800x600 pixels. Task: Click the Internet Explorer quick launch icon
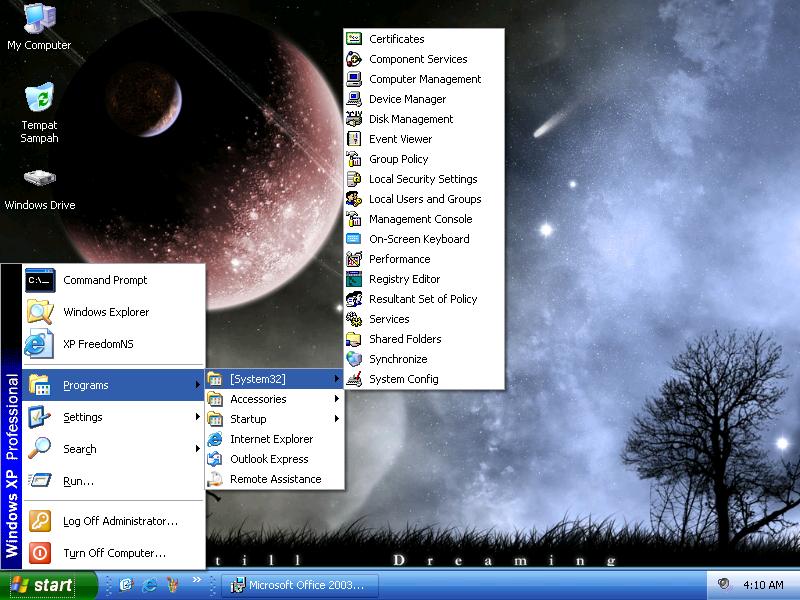(x=150, y=584)
